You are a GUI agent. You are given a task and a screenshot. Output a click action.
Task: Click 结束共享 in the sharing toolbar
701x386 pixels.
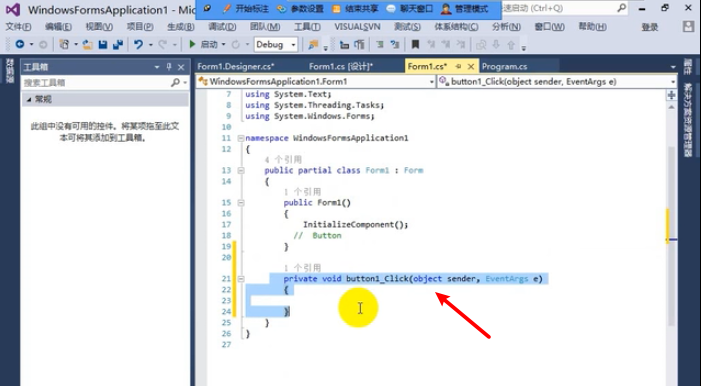tap(355, 8)
